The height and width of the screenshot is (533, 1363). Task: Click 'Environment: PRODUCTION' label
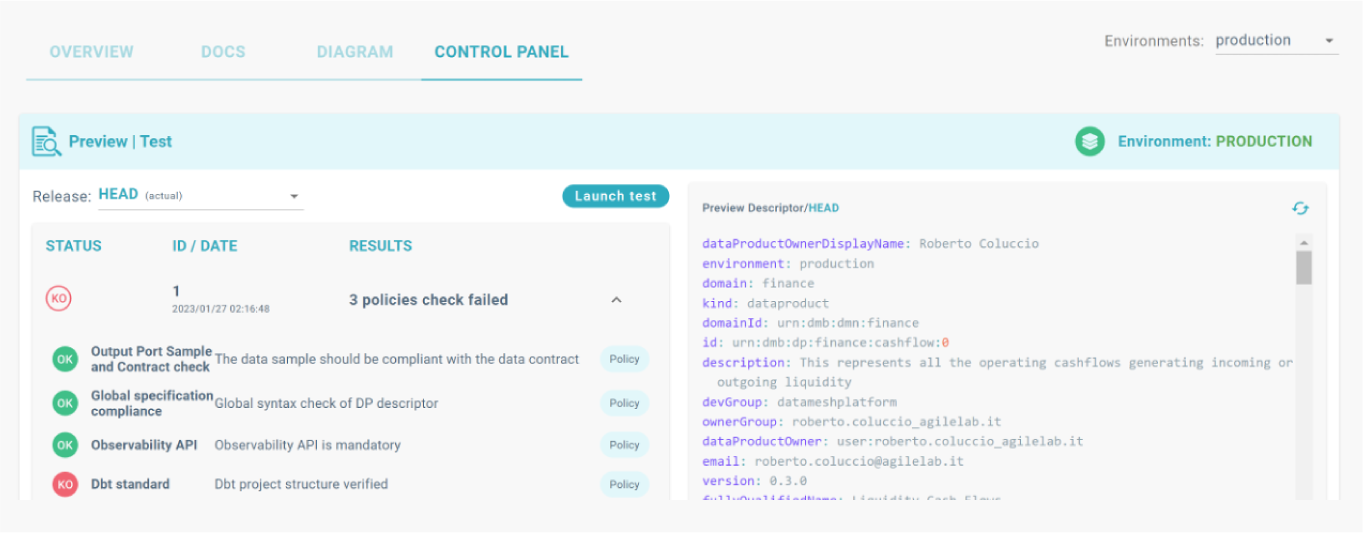[1215, 142]
